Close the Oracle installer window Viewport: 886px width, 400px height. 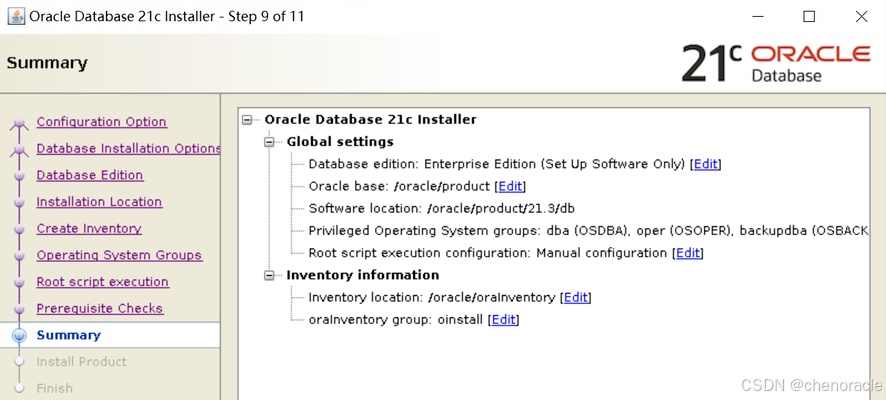pyautogui.click(x=861, y=17)
